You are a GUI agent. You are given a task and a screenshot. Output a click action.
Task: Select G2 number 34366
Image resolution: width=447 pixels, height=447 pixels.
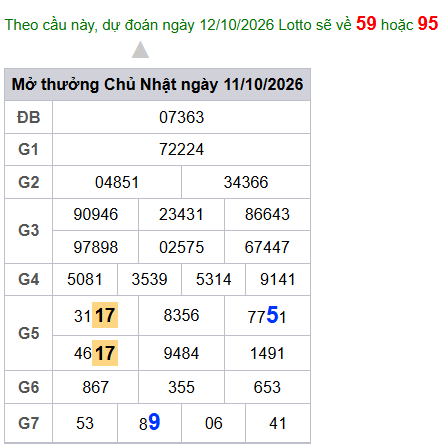(246, 182)
